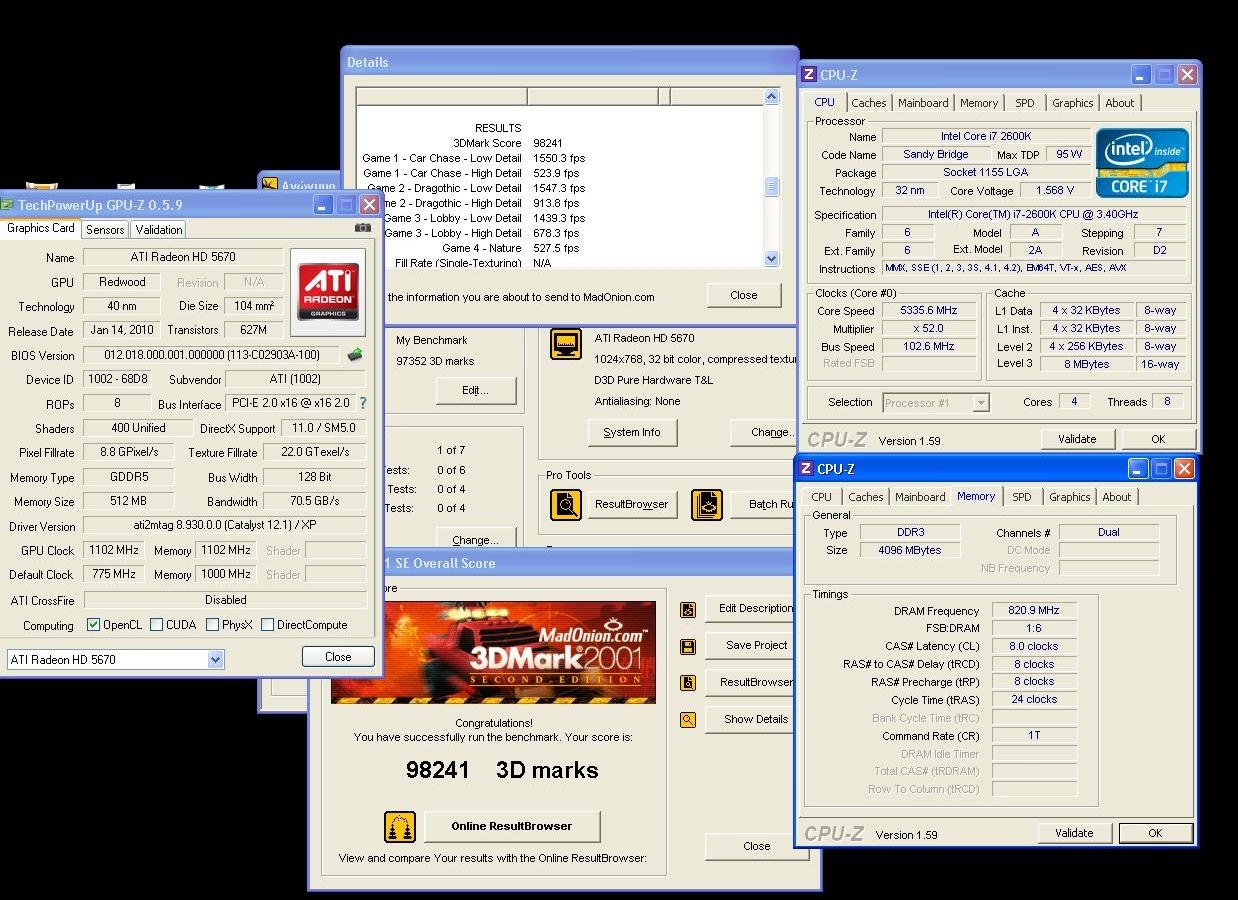Image resolution: width=1238 pixels, height=900 pixels.
Task: Click Validate in the lower CPU-Z window
Action: [1074, 833]
